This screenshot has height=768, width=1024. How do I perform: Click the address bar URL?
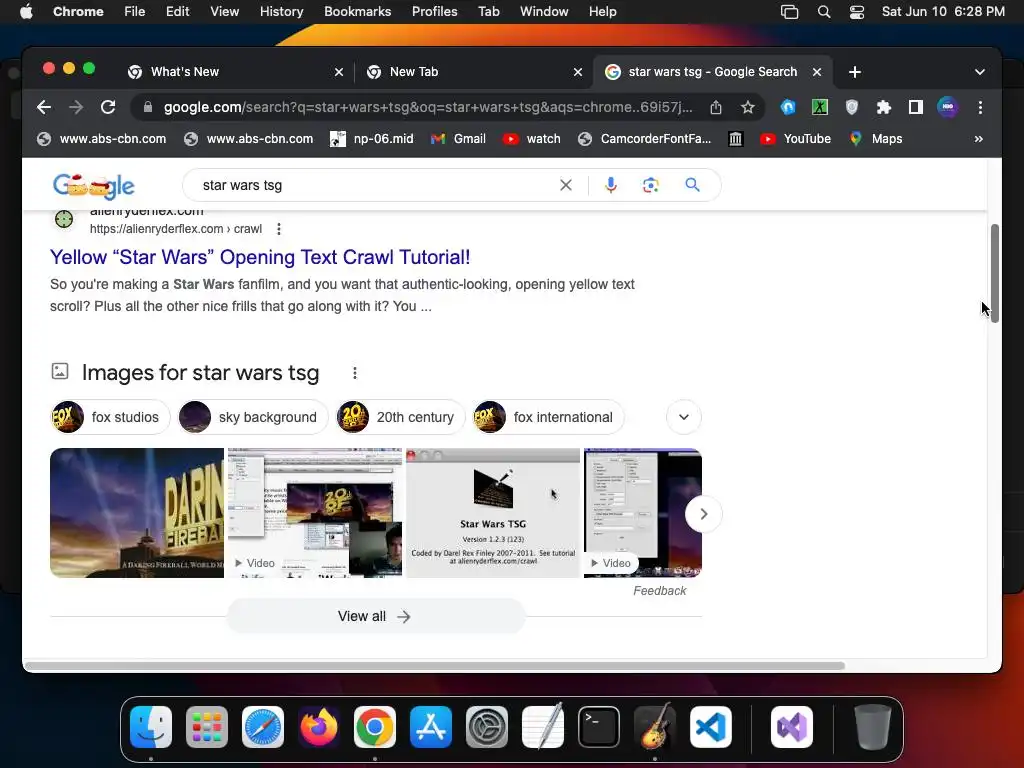(428, 107)
